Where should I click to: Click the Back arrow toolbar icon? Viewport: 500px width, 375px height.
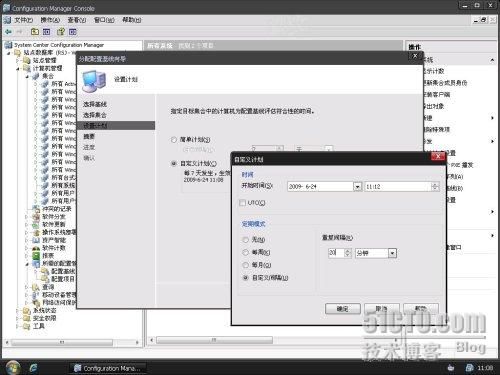click(x=8, y=32)
